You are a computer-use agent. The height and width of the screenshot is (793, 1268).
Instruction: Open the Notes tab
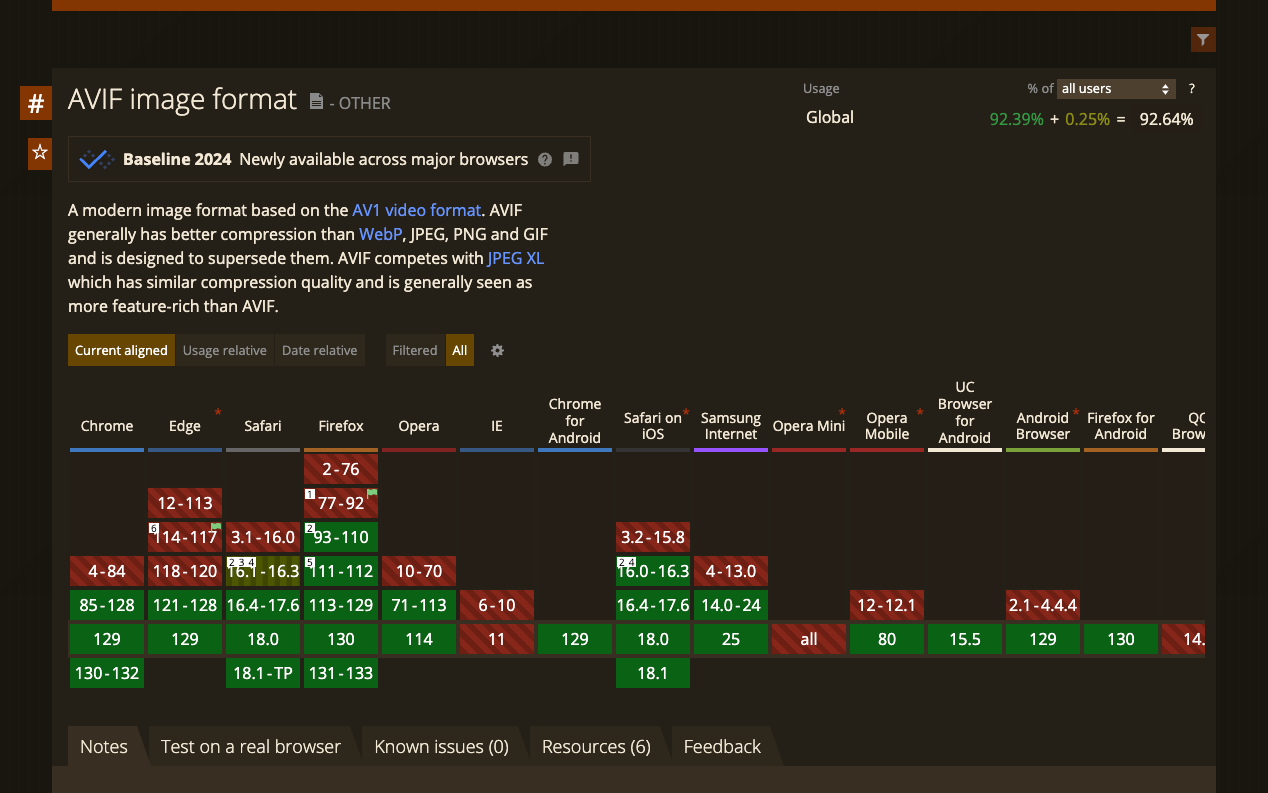tap(104, 746)
